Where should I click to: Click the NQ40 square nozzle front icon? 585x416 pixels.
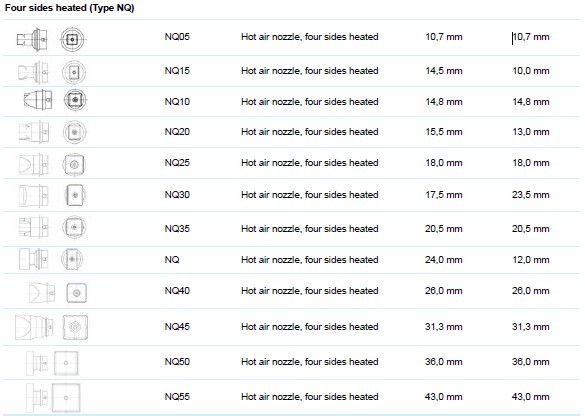click(x=76, y=293)
